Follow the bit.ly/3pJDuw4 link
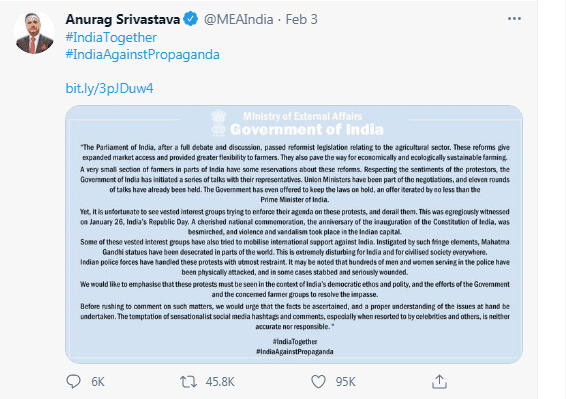Viewport: 566px width, 399px height. (109, 88)
